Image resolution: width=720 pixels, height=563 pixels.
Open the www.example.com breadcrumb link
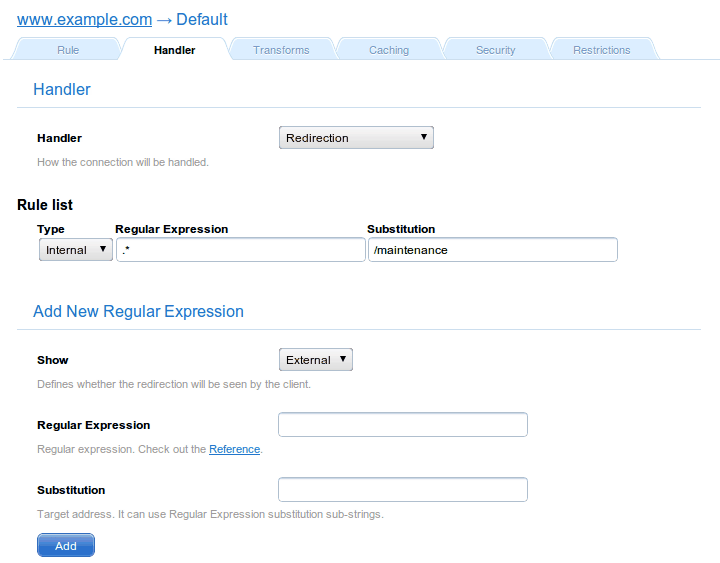click(x=84, y=19)
